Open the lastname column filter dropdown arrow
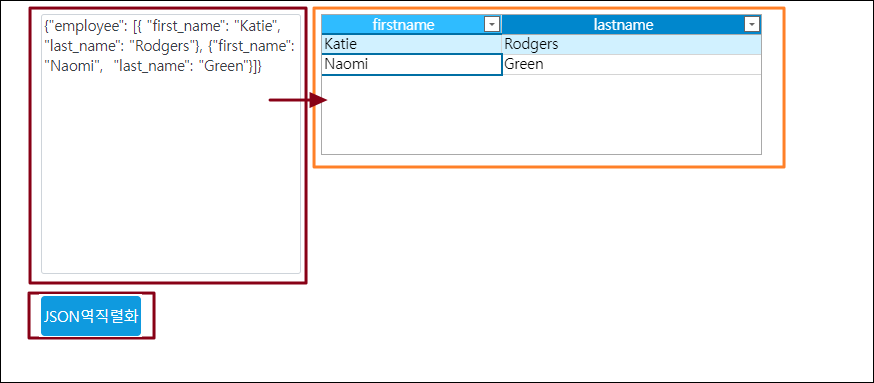Viewport: 874px width, 383px height. point(752,25)
